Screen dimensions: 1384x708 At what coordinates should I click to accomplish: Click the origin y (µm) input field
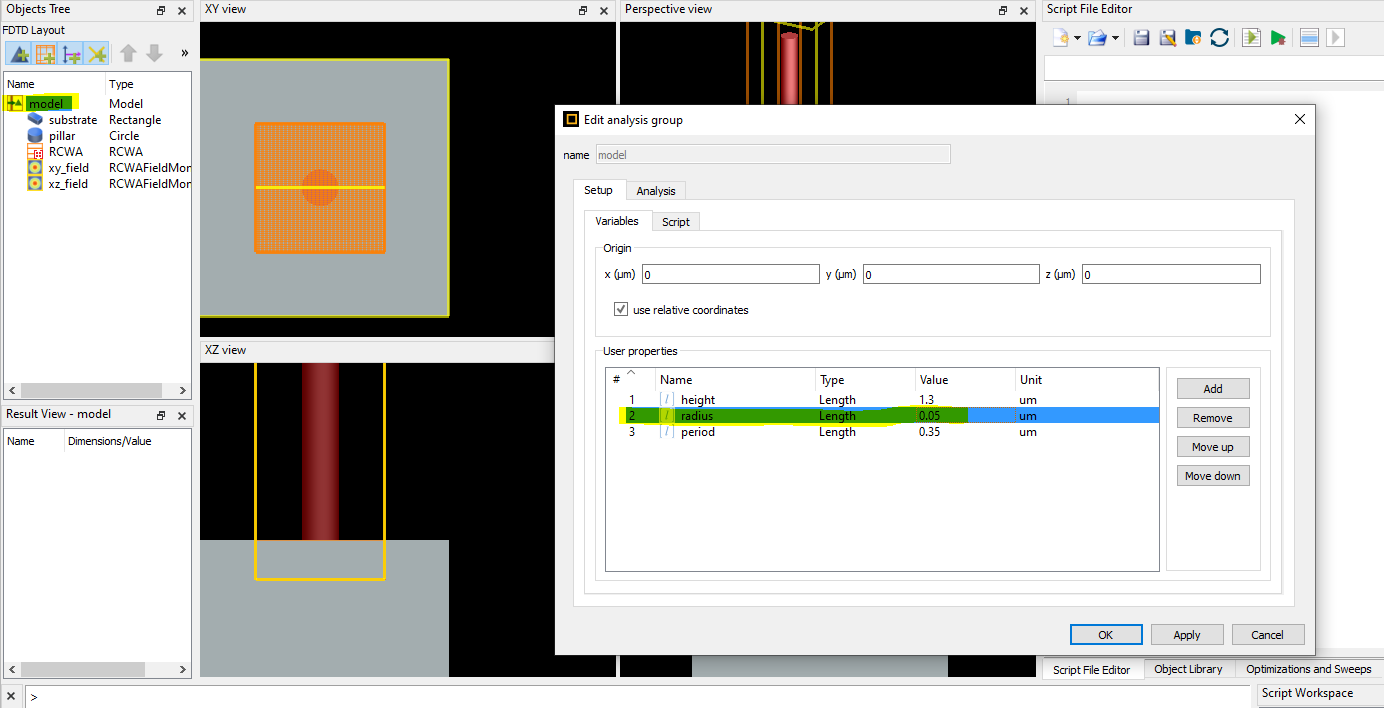(x=951, y=274)
